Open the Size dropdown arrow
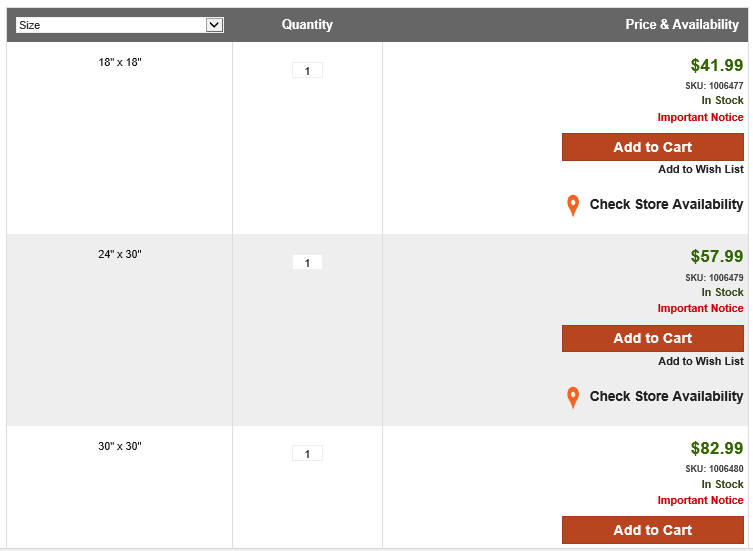This screenshot has height=551, width=753. (x=214, y=25)
